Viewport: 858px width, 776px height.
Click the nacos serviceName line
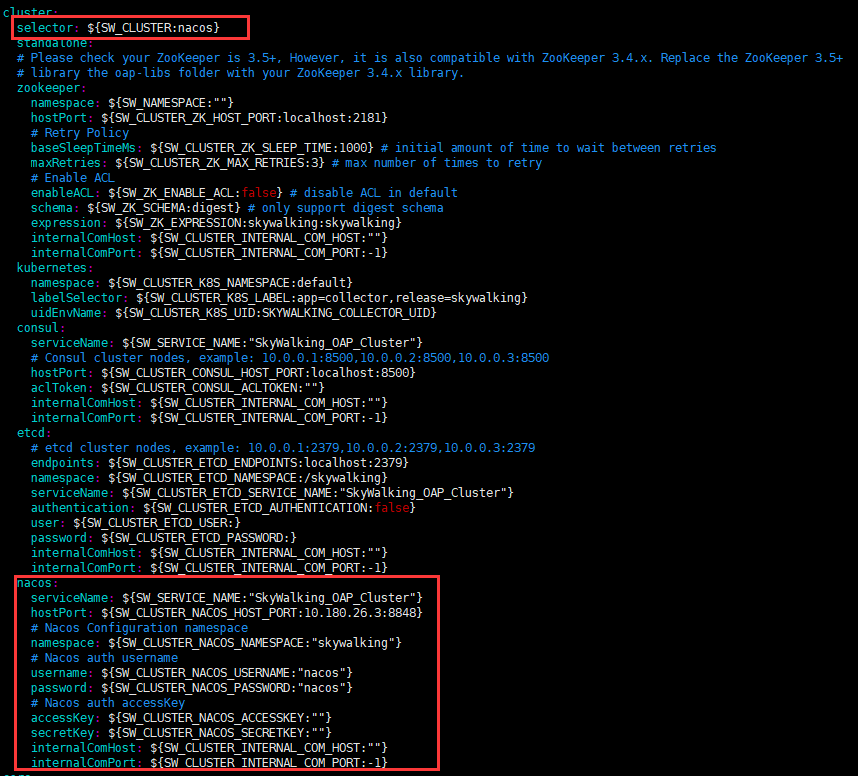227,598
